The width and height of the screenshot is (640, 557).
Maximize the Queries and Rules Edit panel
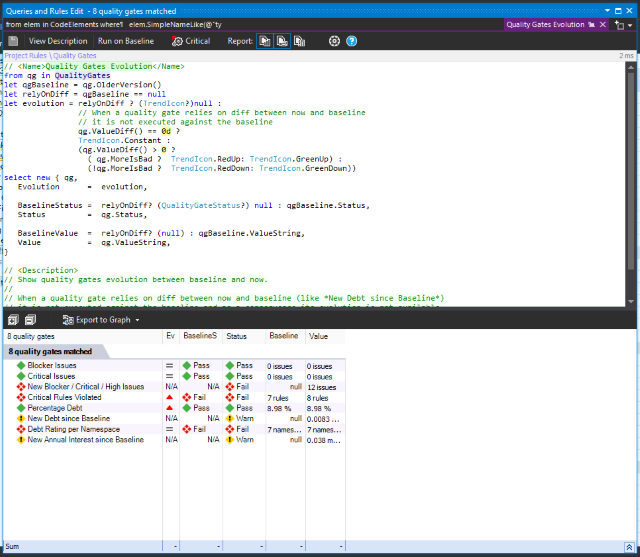pos(618,11)
